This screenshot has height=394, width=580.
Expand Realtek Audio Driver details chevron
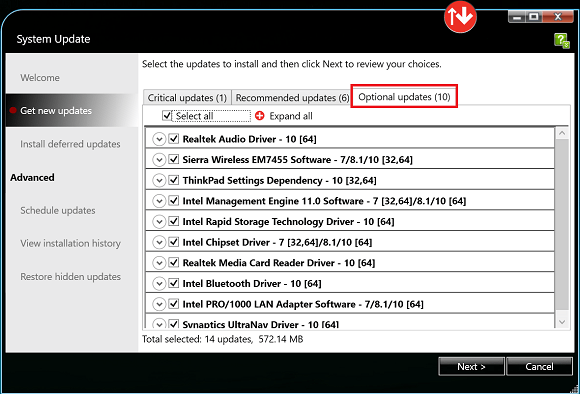(x=159, y=139)
